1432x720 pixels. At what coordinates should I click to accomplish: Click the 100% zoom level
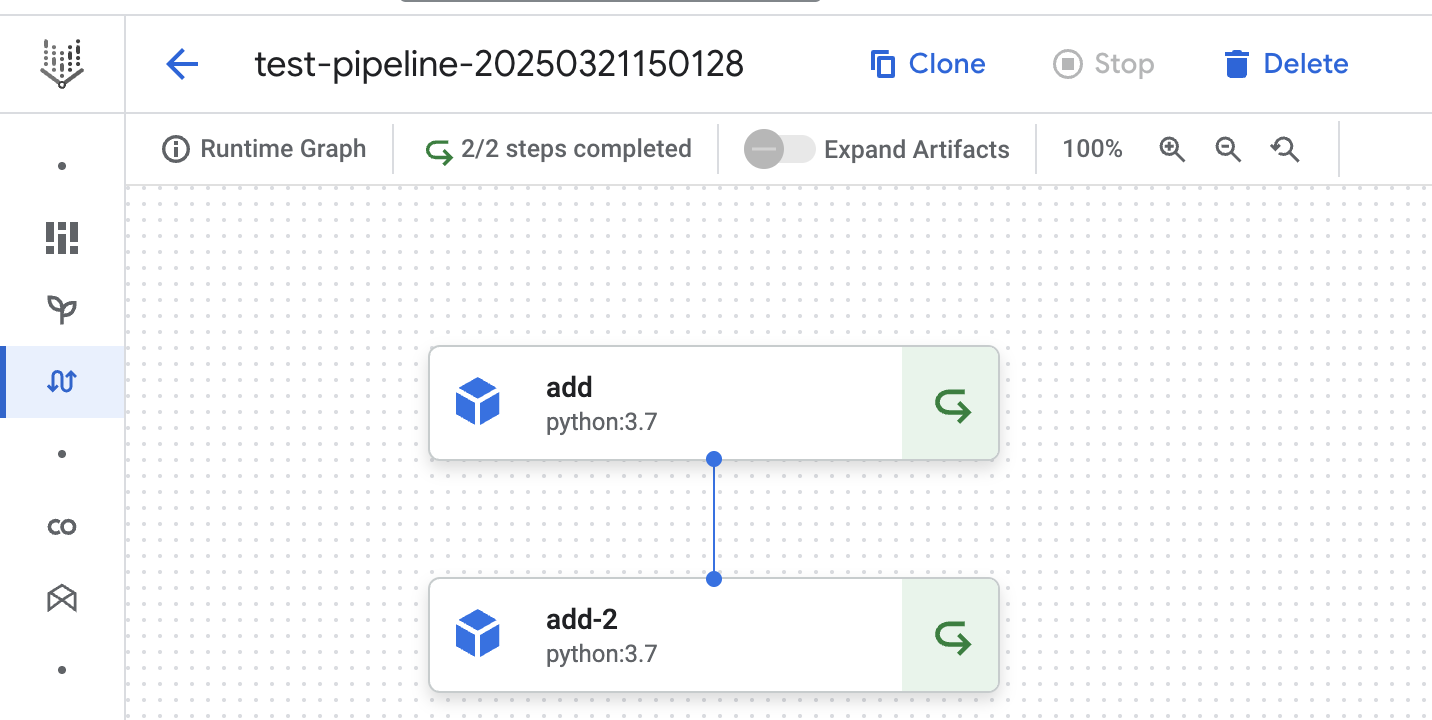[1092, 150]
